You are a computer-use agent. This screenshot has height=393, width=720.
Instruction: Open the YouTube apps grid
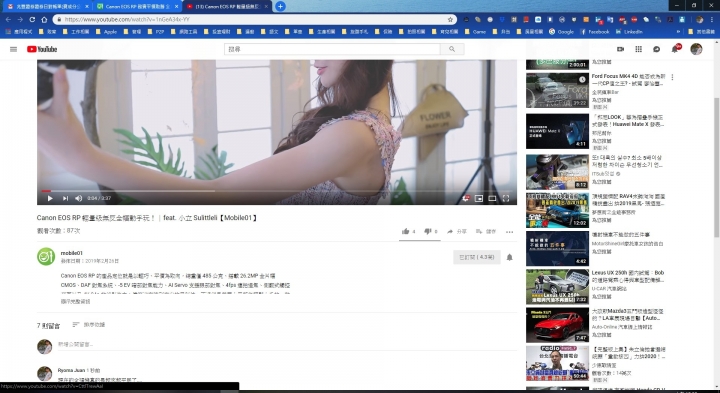click(638, 49)
